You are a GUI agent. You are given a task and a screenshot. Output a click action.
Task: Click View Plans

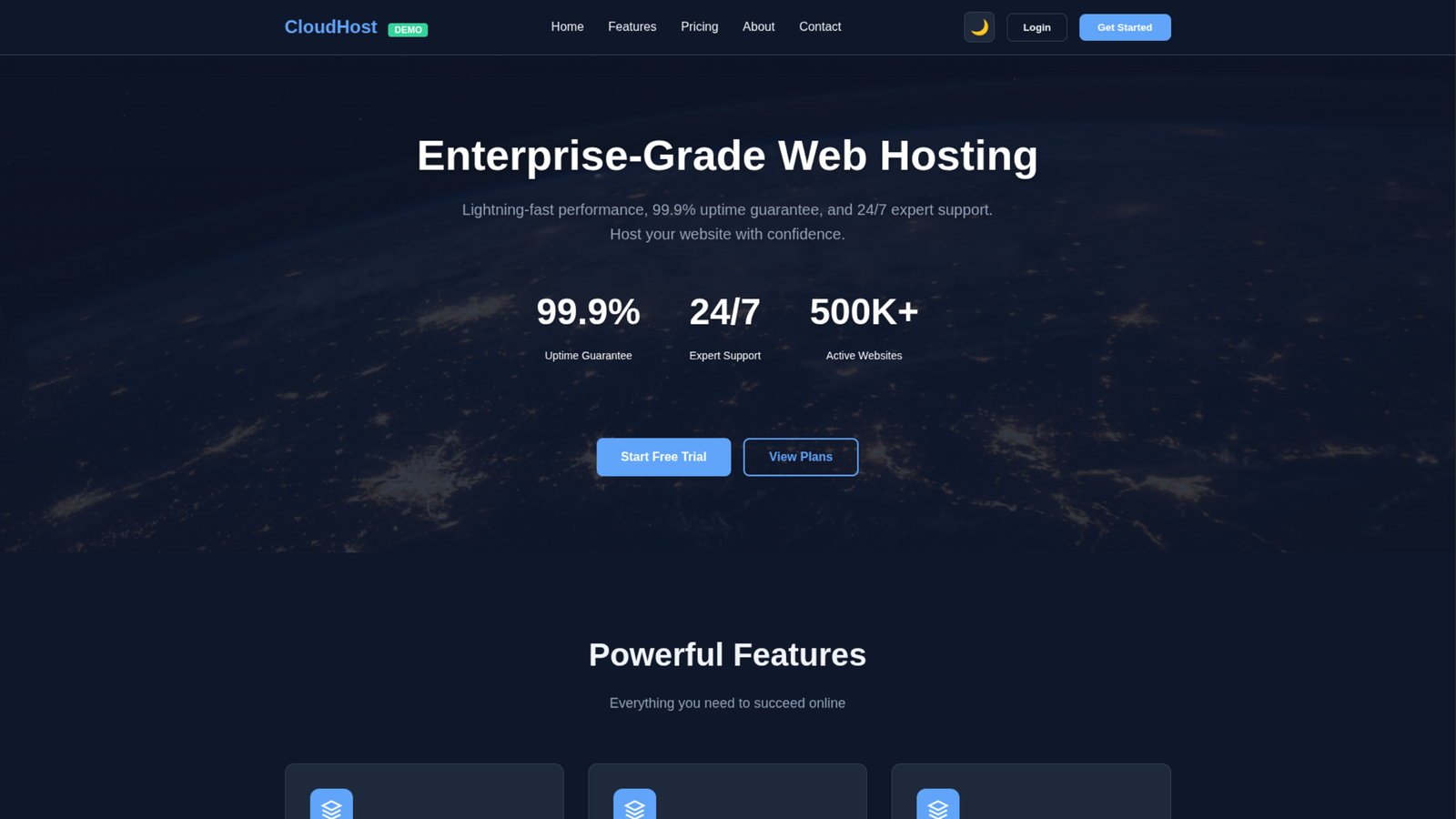[800, 457]
